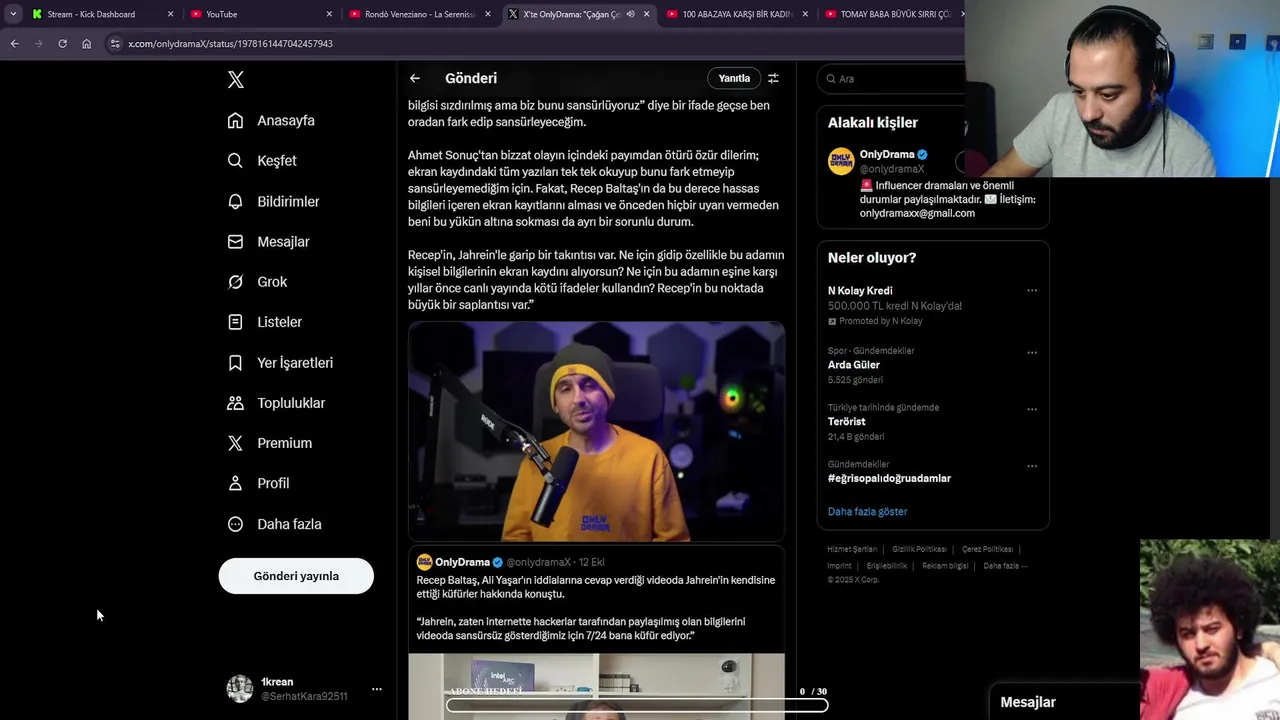
Task: Open options for N Kolay Kredi
Action: pyautogui.click(x=1032, y=291)
